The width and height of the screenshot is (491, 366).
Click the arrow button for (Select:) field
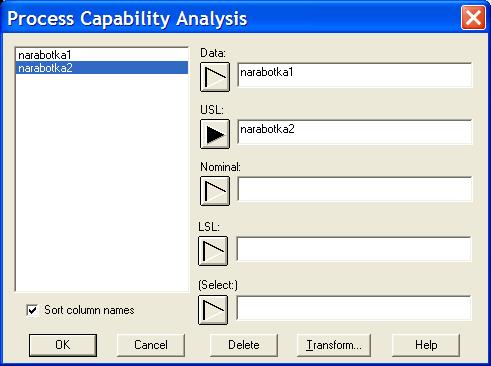tap(213, 310)
